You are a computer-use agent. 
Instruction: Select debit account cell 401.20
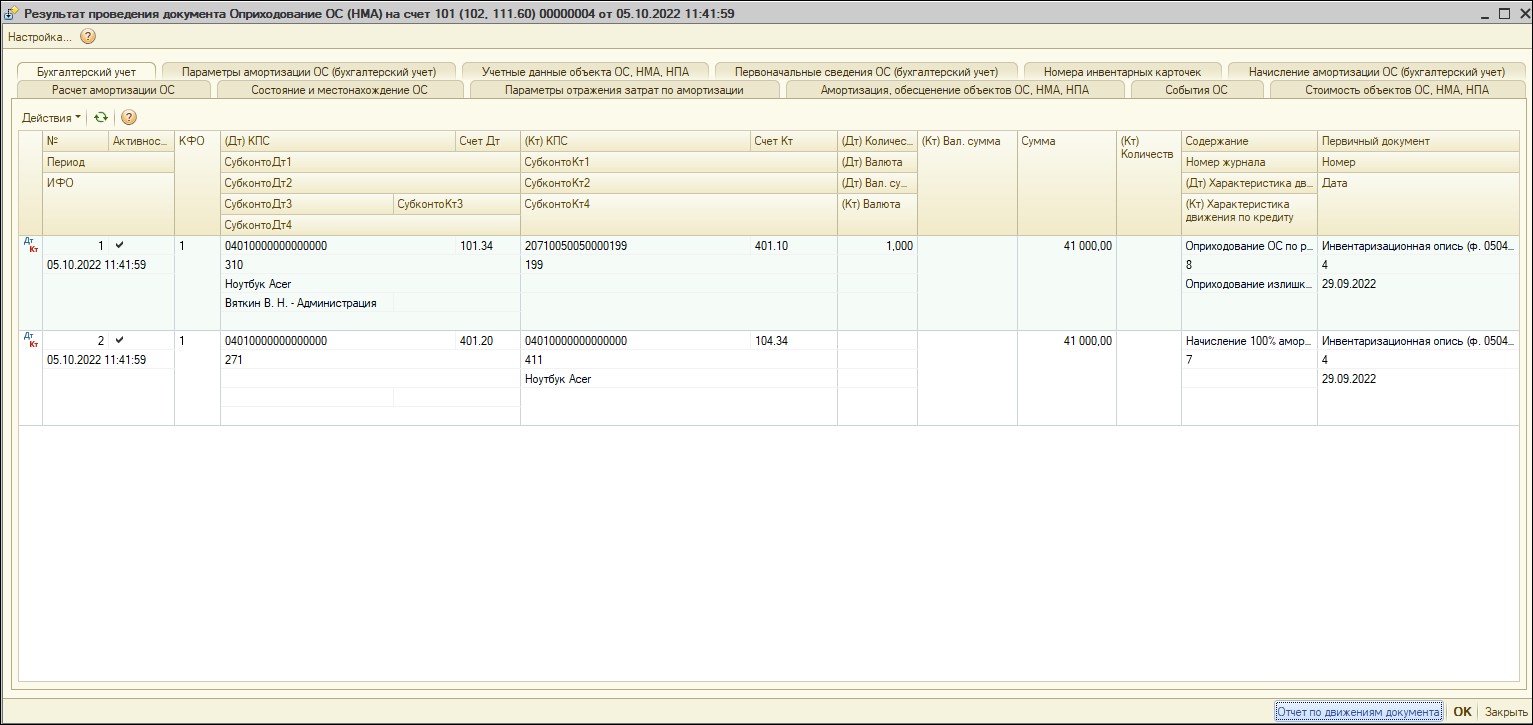[x=488, y=341]
